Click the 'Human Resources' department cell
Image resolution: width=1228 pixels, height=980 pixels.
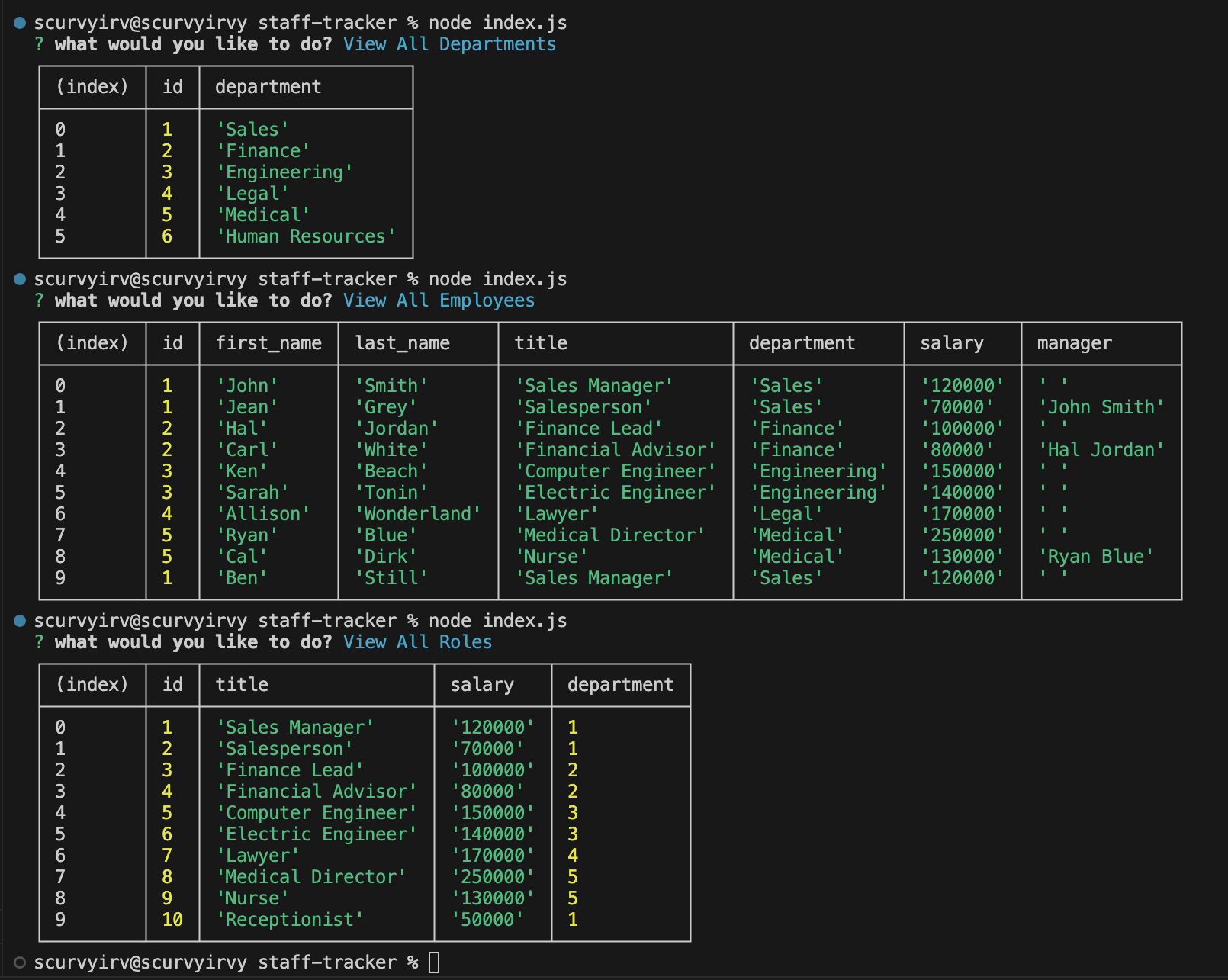tap(306, 236)
